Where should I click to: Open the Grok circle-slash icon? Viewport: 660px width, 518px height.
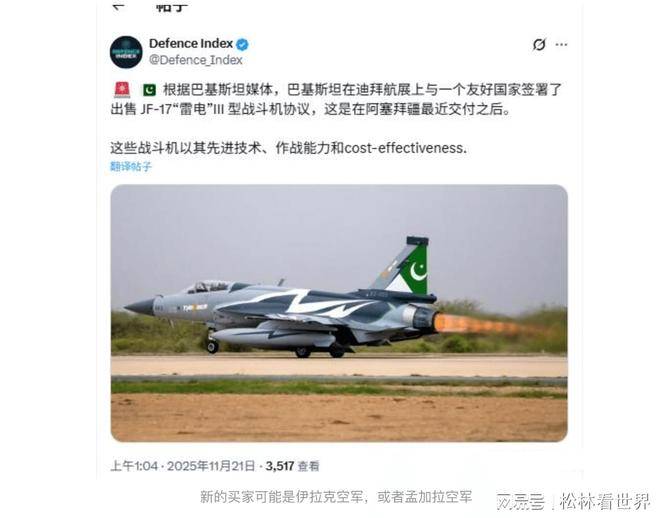[x=539, y=44]
